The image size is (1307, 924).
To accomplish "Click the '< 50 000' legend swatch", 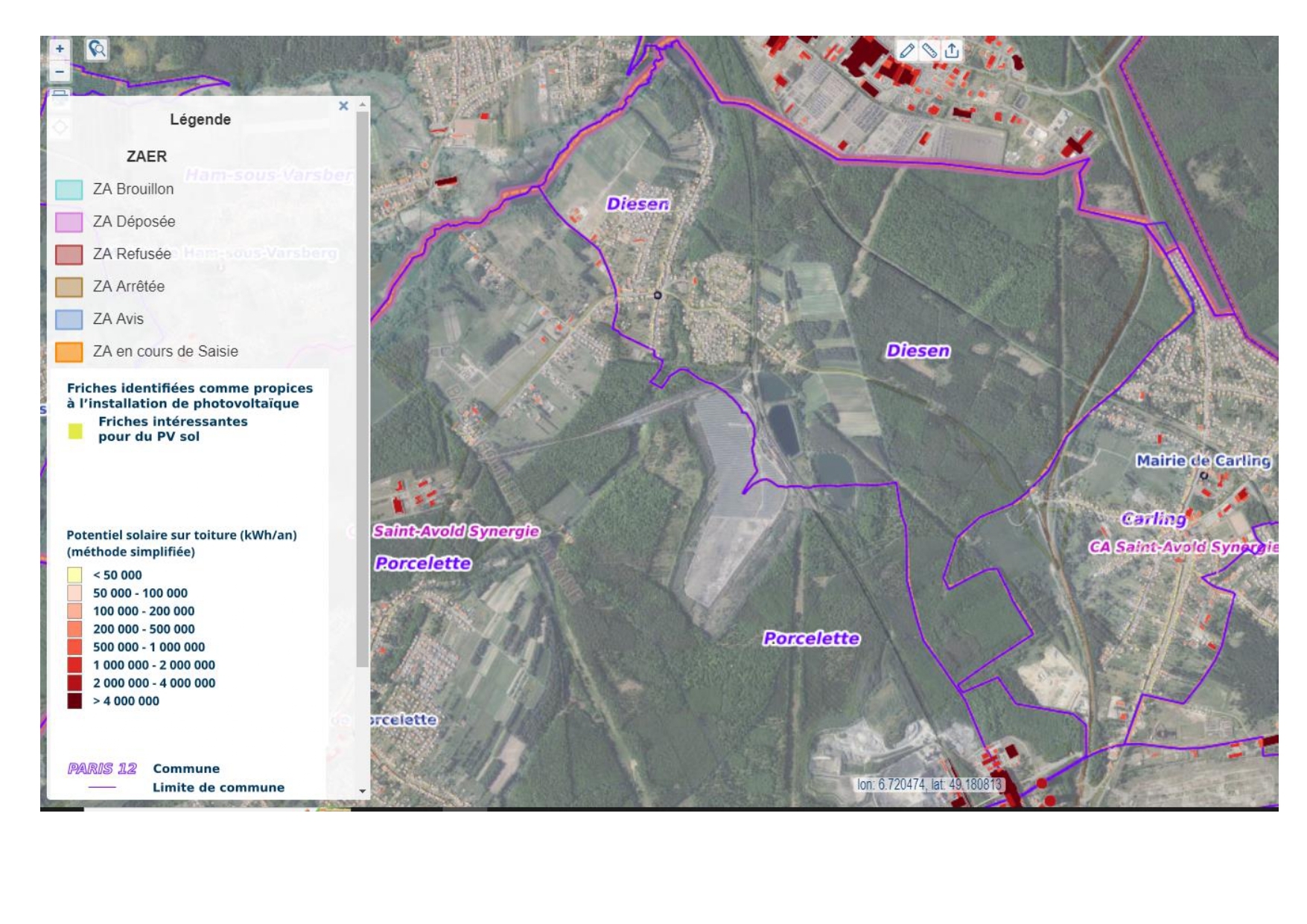I will [x=74, y=575].
